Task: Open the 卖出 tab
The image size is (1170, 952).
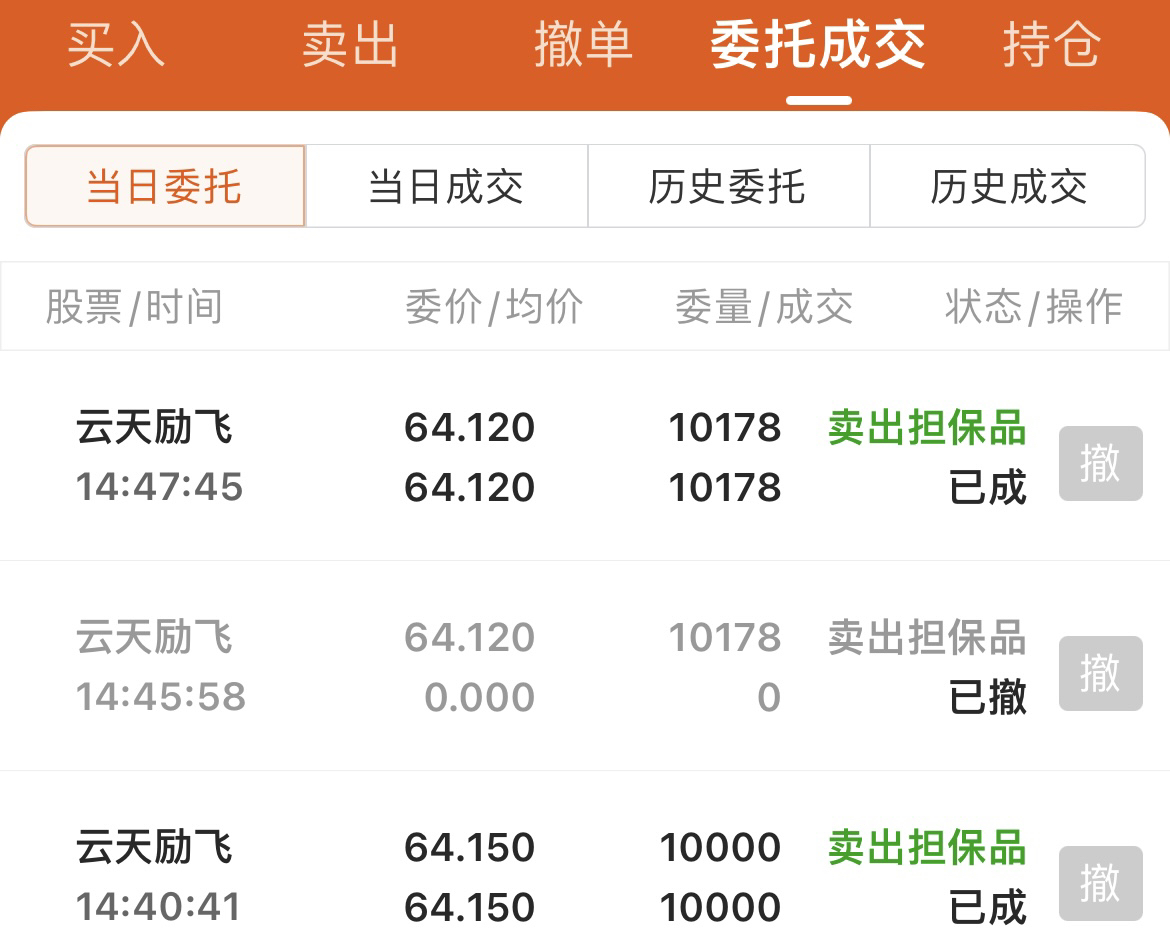Action: point(350,45)
